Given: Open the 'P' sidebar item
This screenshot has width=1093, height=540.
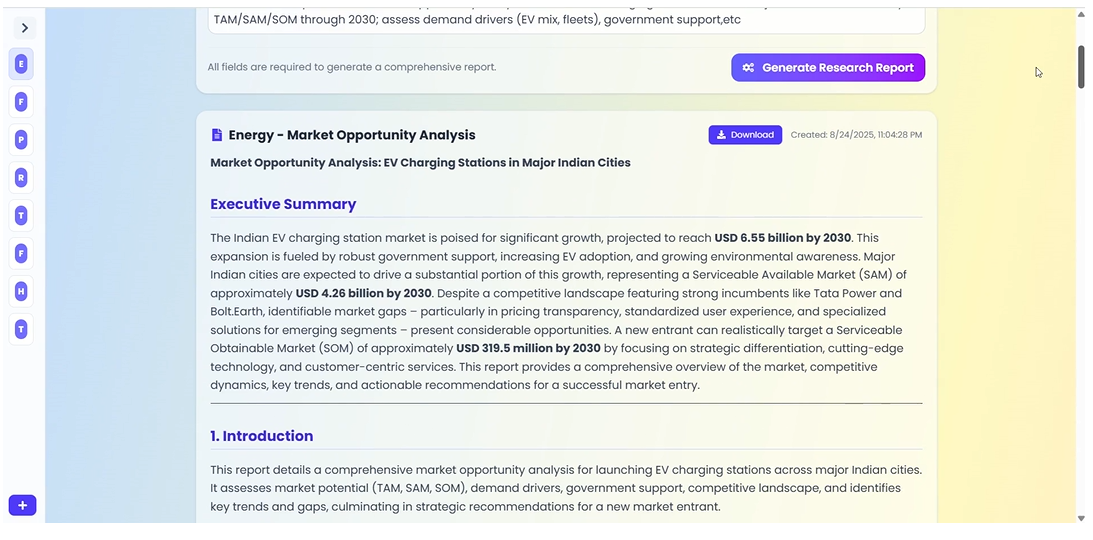Looking at the screenshot, I should [x=21, y=140].
